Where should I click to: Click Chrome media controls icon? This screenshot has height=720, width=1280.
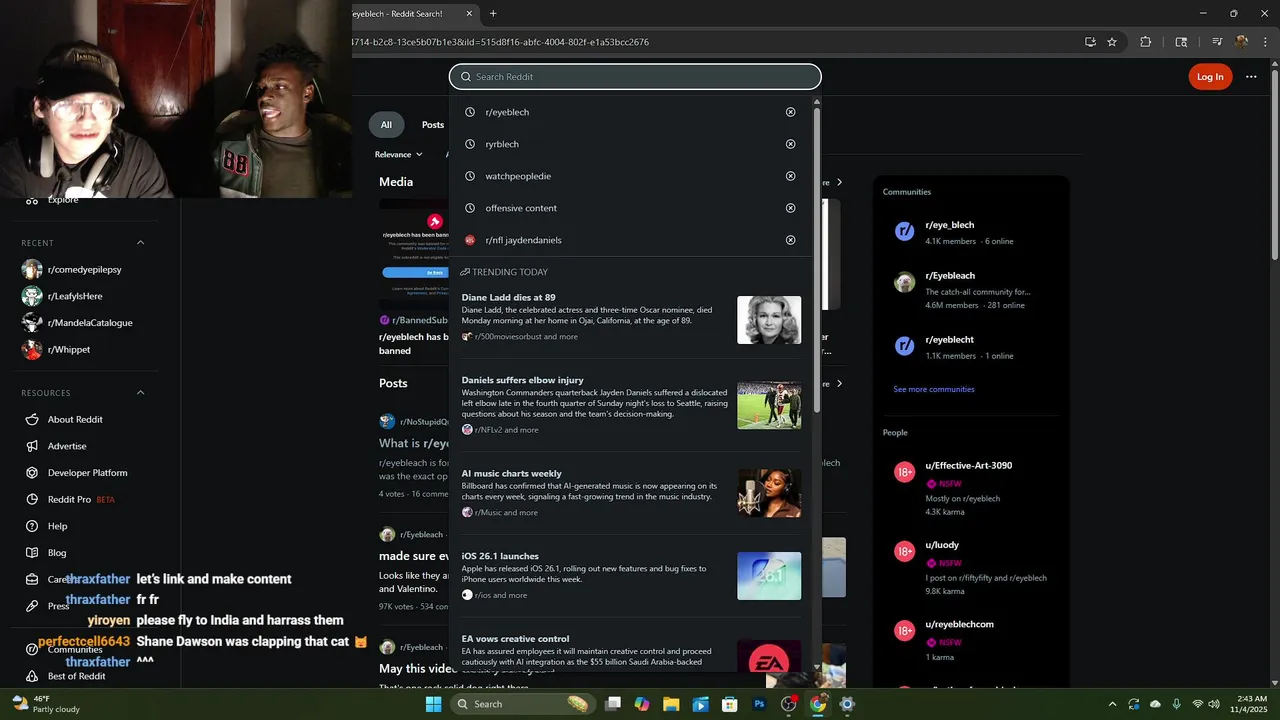point(1217,42)
